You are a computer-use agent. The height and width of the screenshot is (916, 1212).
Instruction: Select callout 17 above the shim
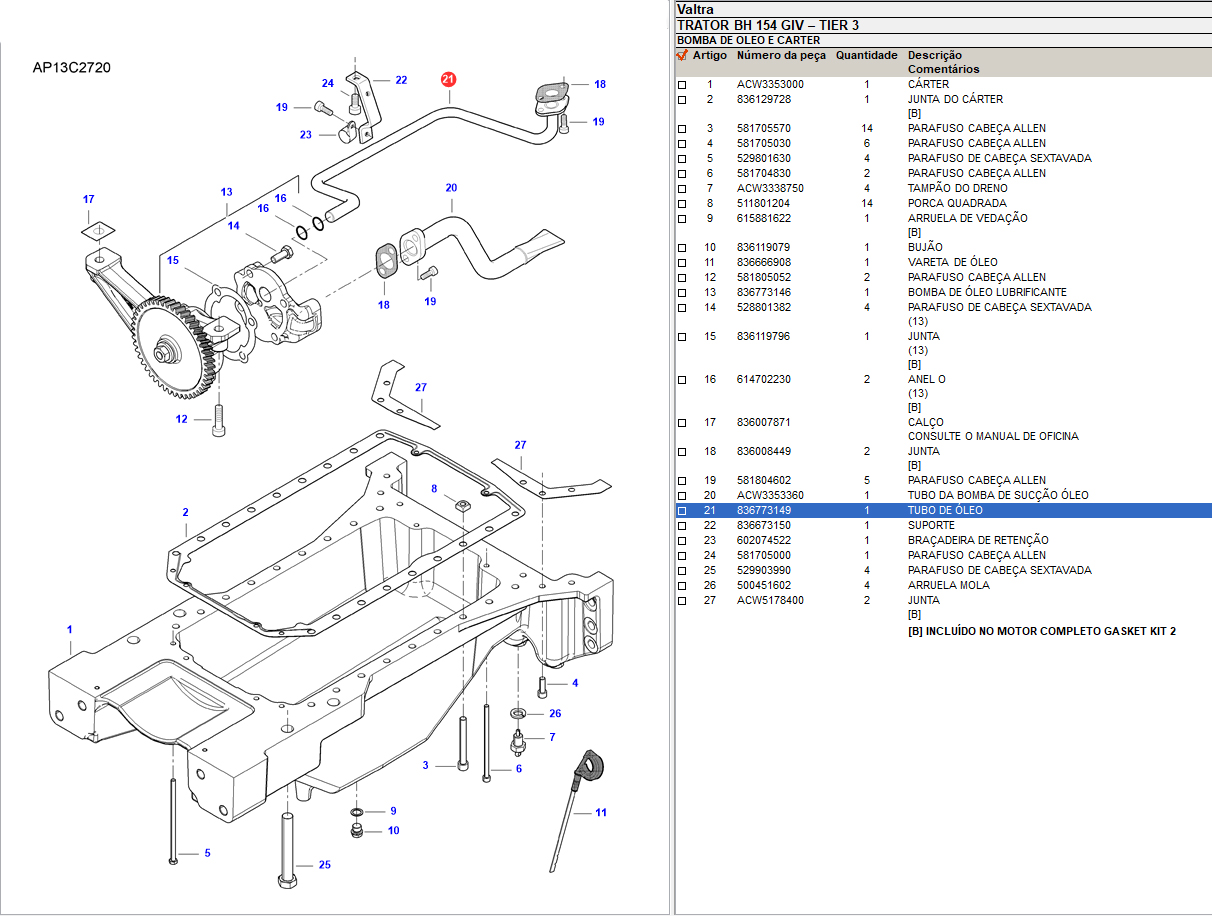tap(88, 199)
